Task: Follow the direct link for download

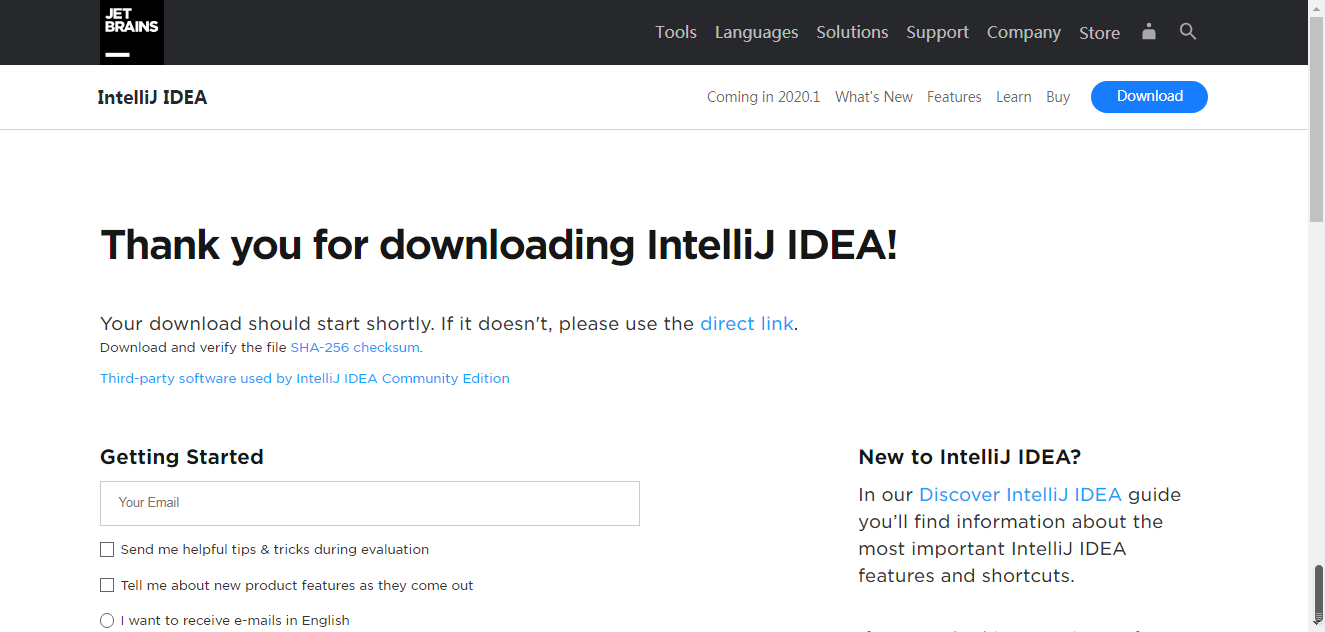Action: coord(746,324)
